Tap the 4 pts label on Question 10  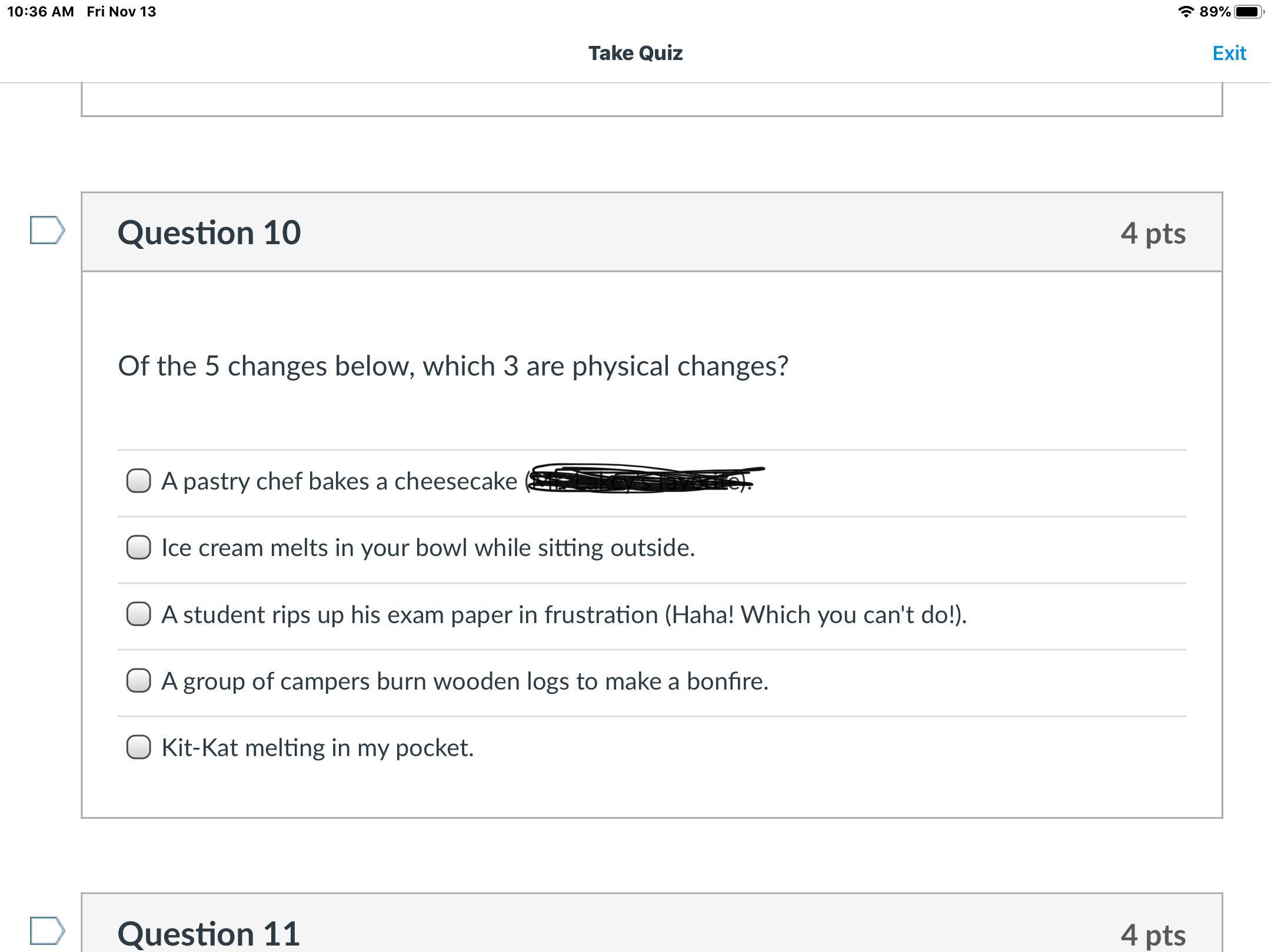1153,233
